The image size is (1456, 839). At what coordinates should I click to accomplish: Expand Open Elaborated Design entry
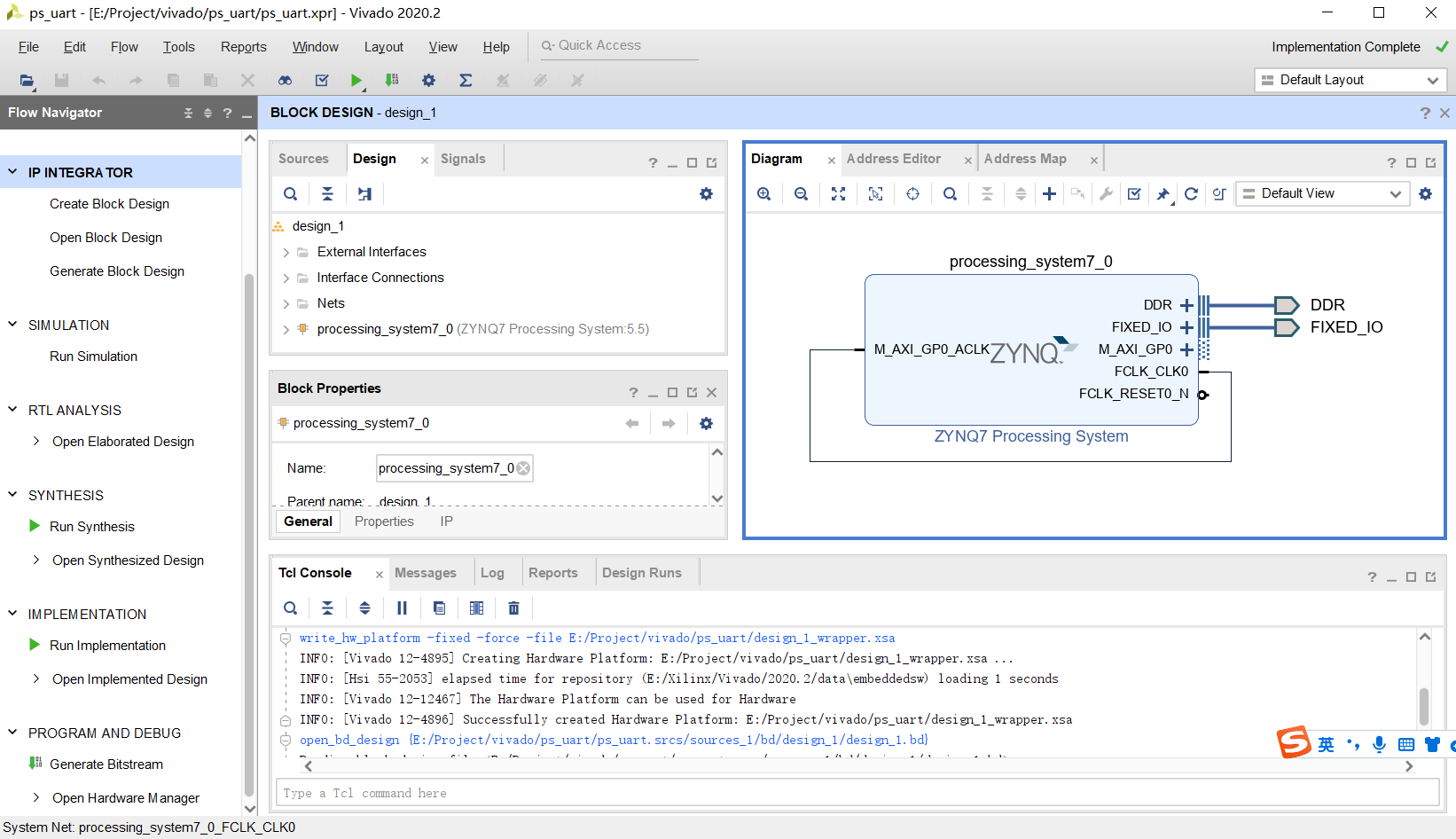coord(35,441)
